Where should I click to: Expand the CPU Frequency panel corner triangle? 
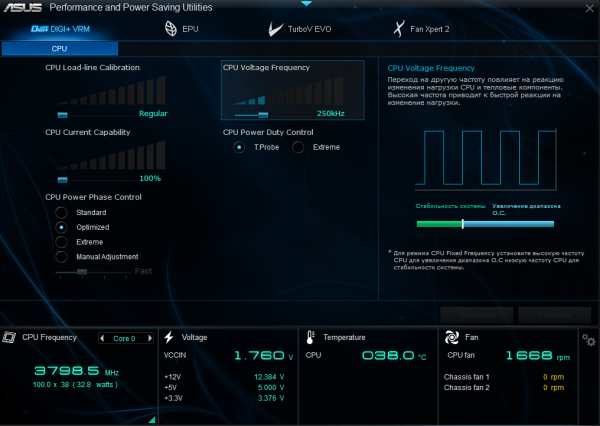click(x=152, y=420)
